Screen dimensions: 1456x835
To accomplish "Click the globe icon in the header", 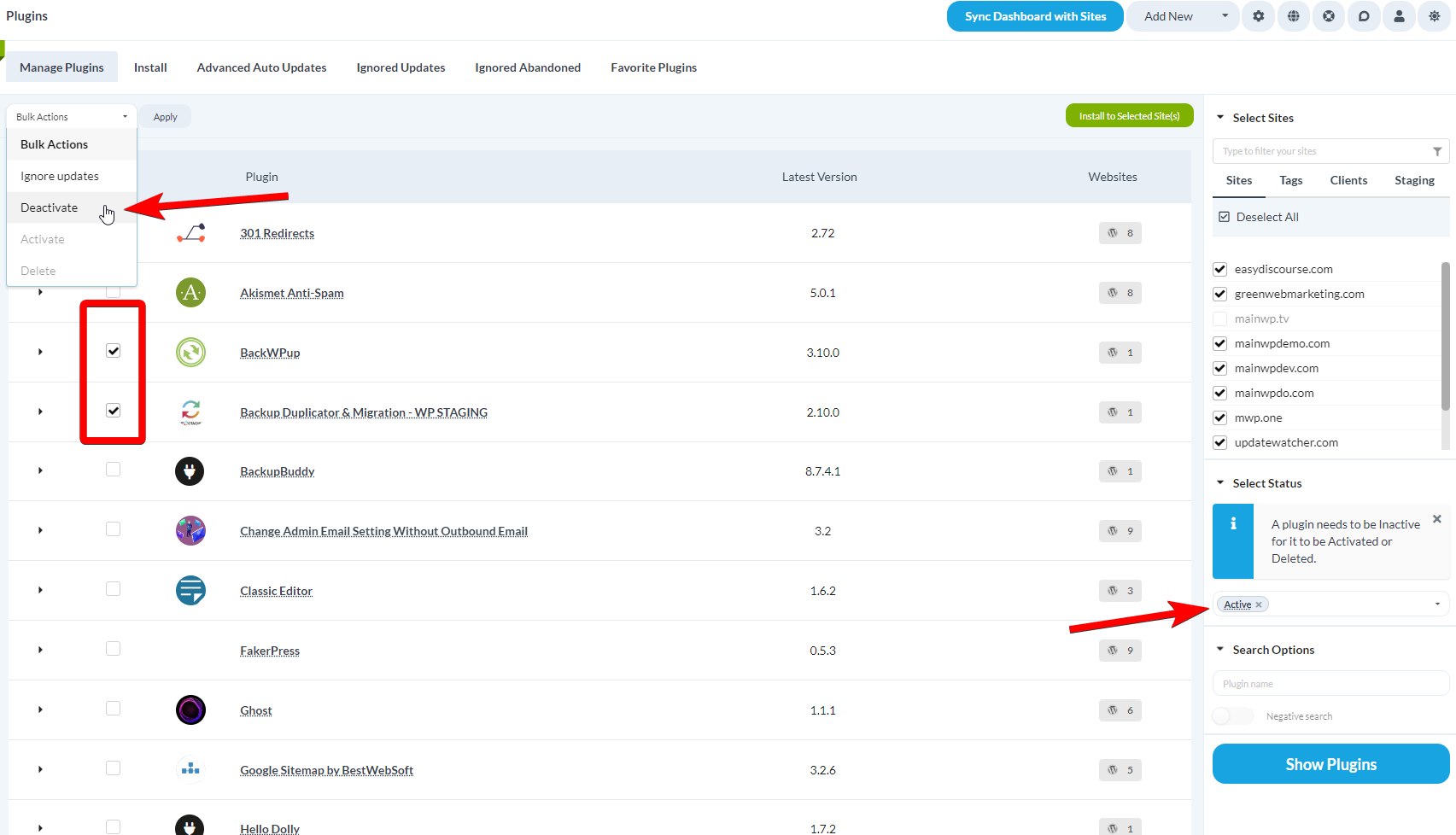I will pos(1293,16).
